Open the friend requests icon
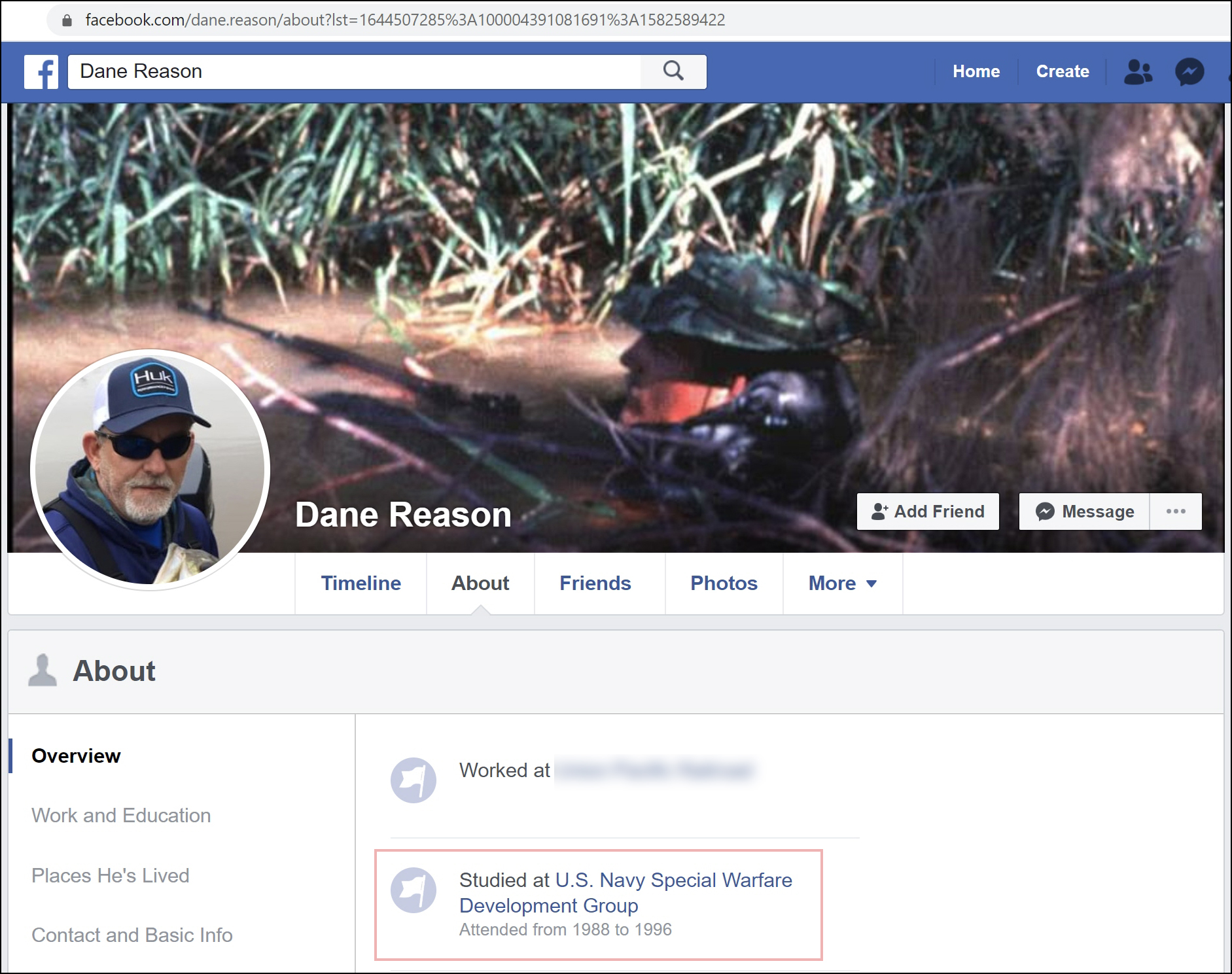Viewport: 1232px width, 974px height. click(1138, 72)
